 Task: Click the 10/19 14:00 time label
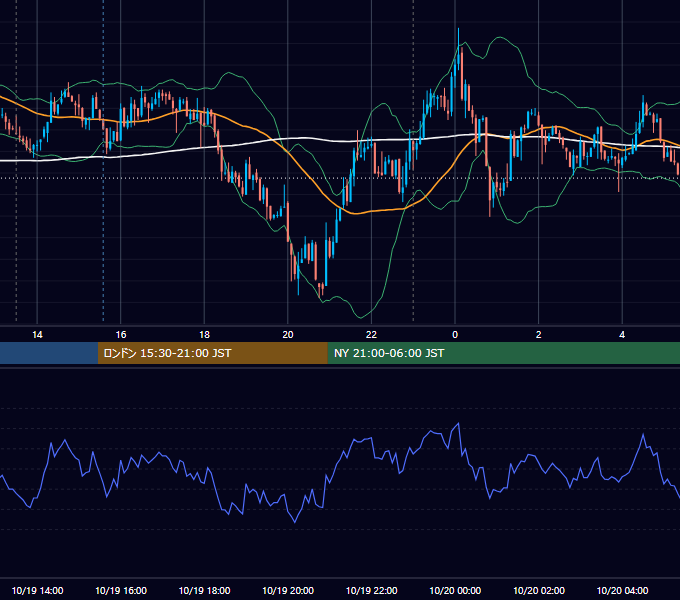point(37,590)
